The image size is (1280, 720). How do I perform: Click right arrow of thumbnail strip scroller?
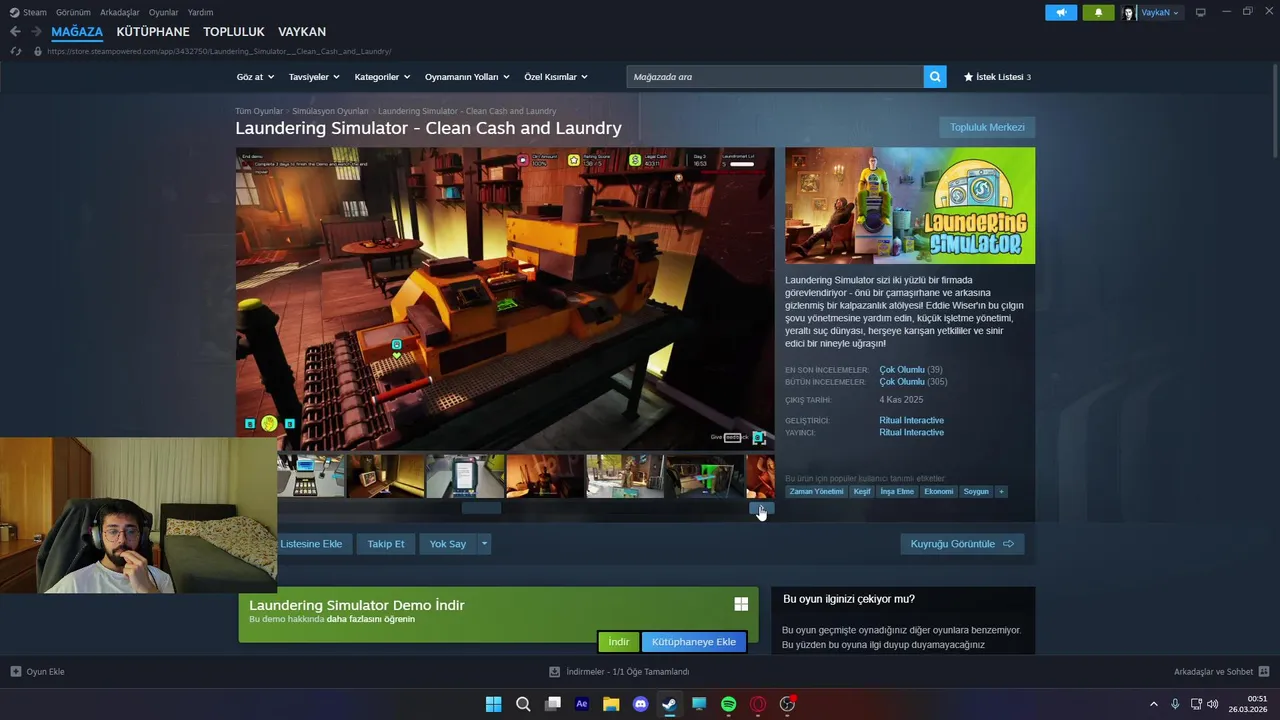click(x=762, y=508)
